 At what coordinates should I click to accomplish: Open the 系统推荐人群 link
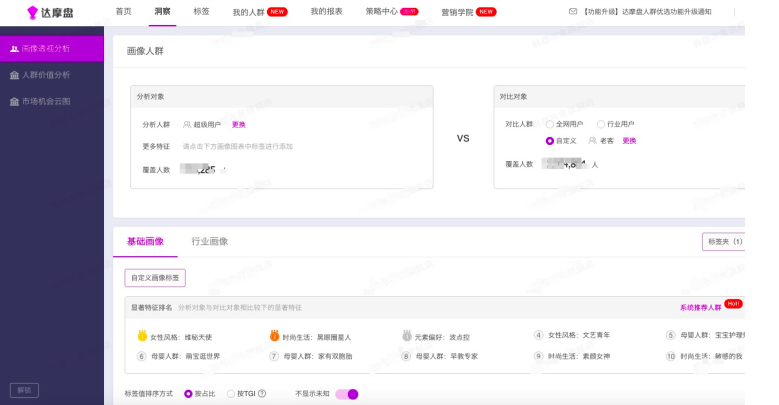(701, 308)
